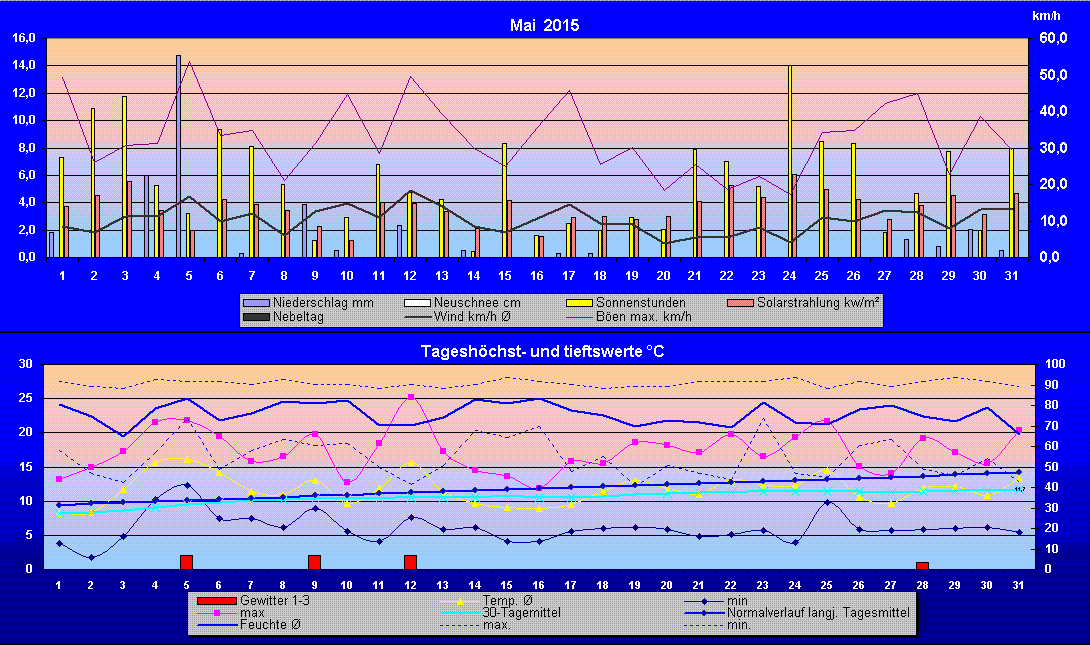1090x645 pixels.
Task: Click the red thunderstorm bar on day 9
Action: 314,562
